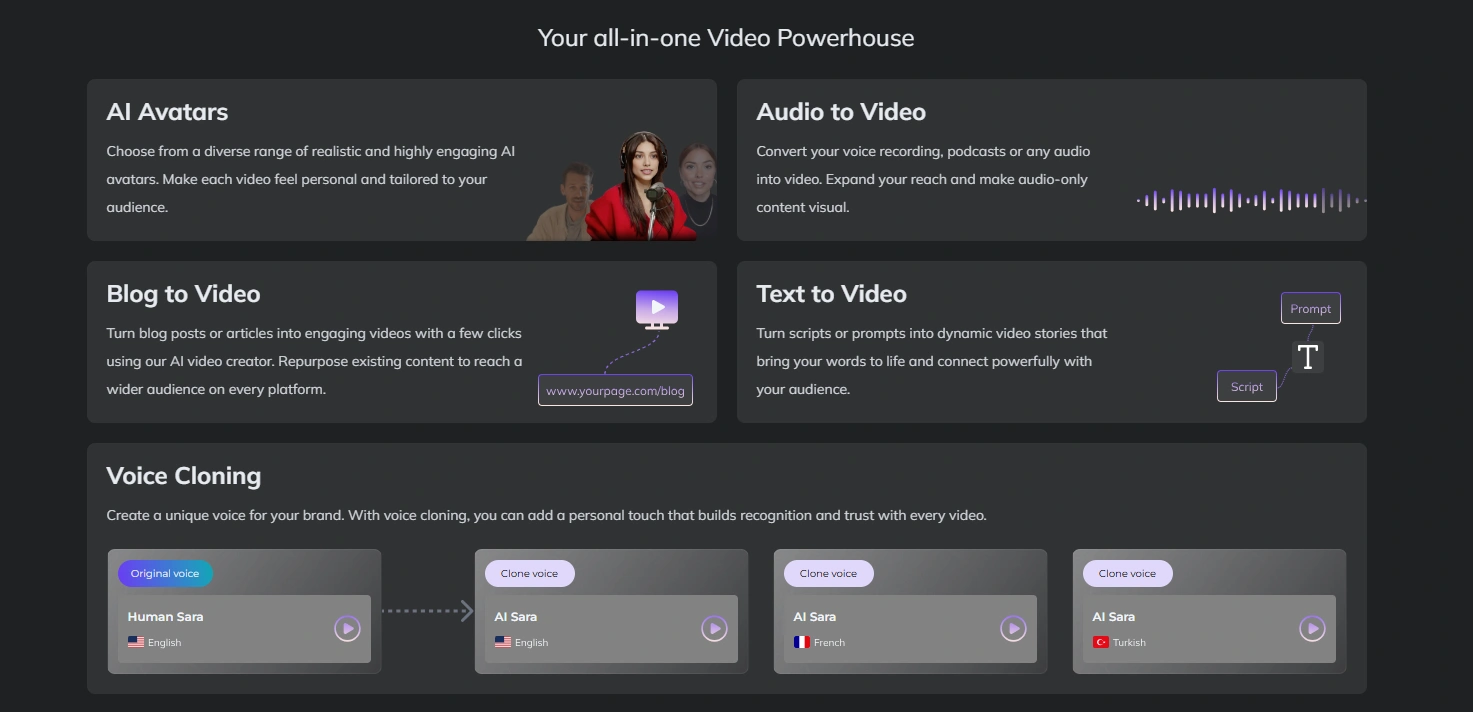Click 'AI Sara' name in the English clone card
The image size is (1473, 712).
point(516,617)
